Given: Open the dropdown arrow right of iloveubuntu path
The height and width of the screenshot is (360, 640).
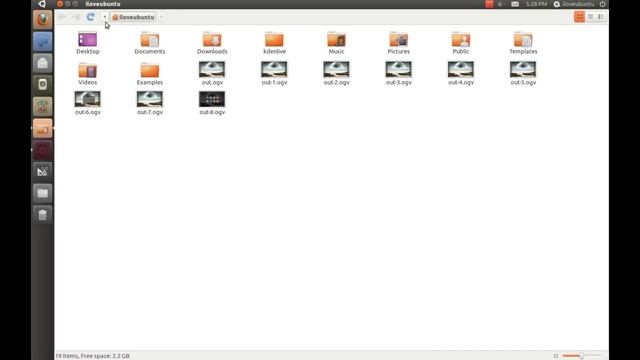Looking at the screenshot, I should (162, 17).
